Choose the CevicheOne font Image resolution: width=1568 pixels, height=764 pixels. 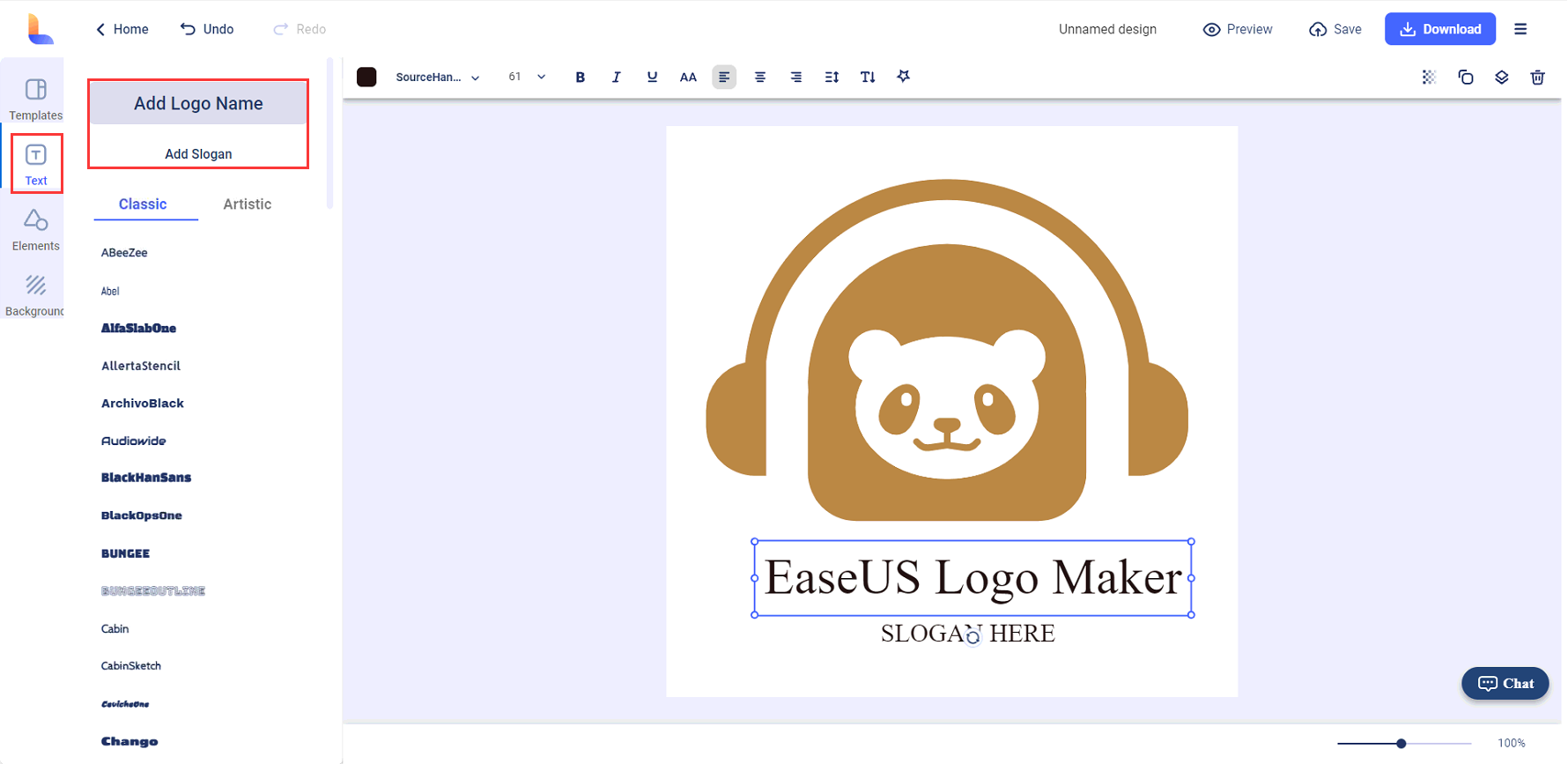click(125, 704)
